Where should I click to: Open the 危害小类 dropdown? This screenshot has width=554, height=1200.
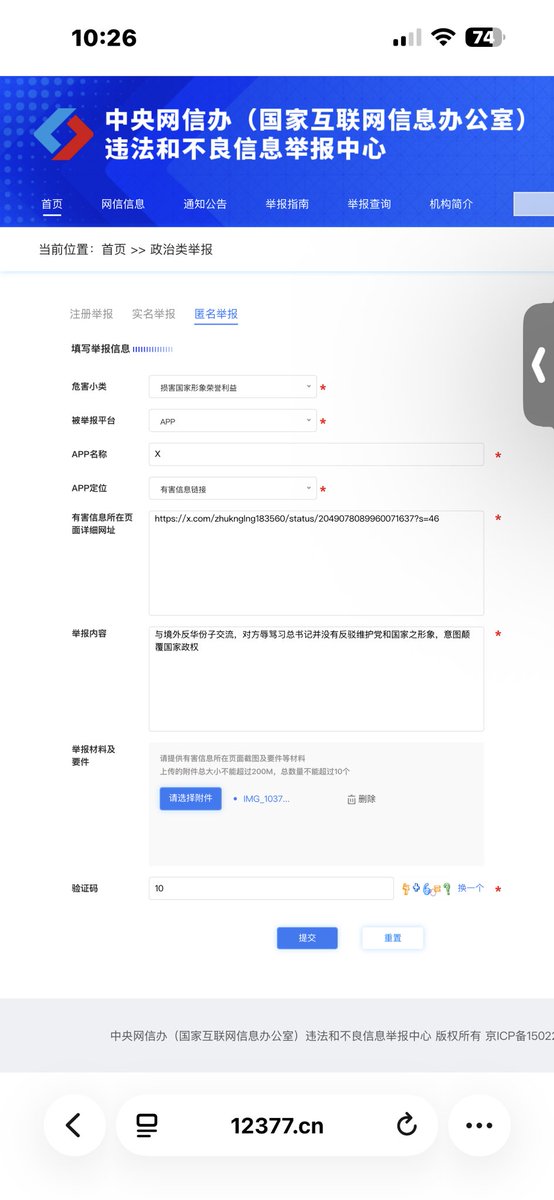232,387
